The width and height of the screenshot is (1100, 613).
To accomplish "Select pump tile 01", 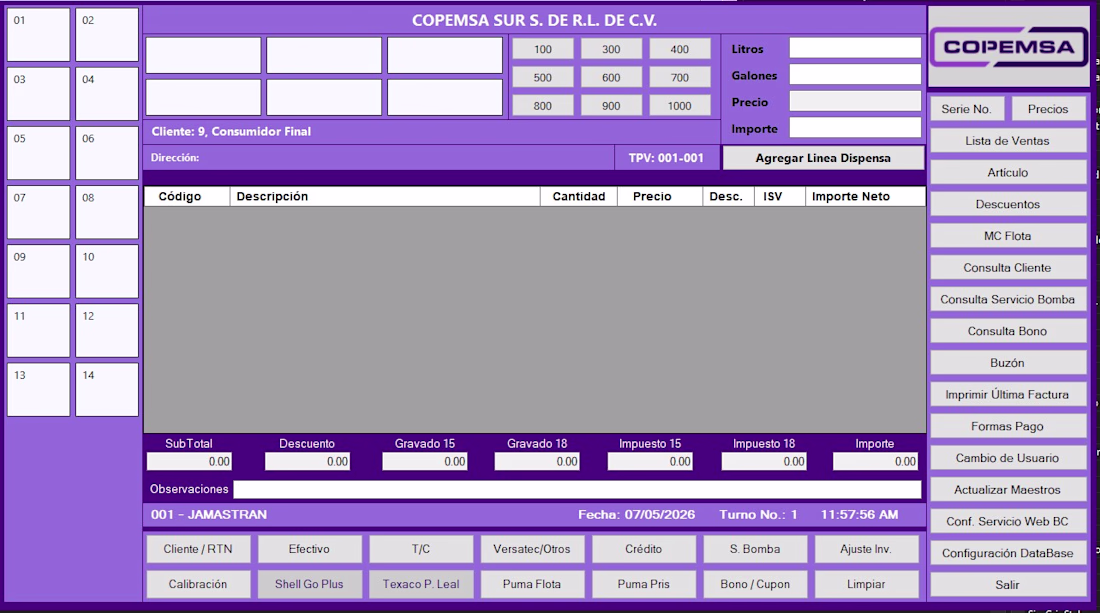I will point(39,35).
